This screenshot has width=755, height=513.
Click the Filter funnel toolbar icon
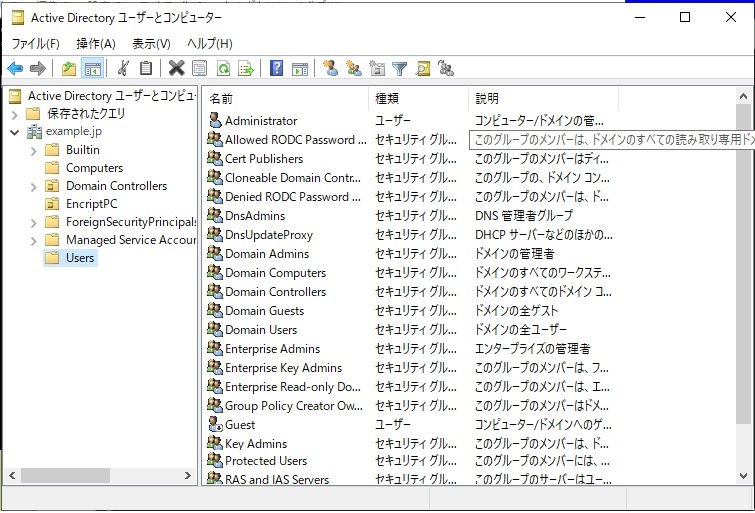click(400, 68)
